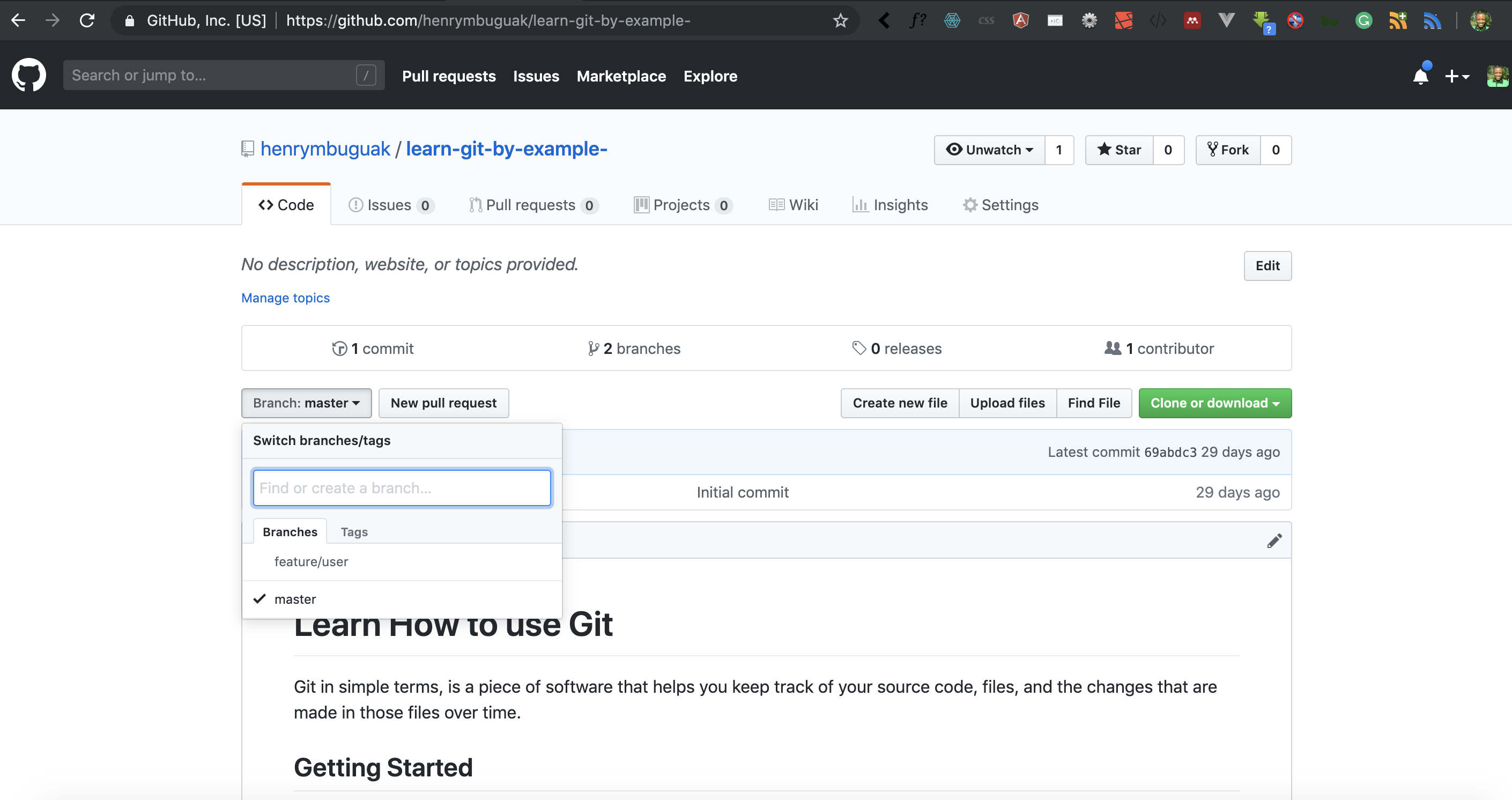Open Explore in top navigation
1512x800 pixels.
click(x=710, y=76)
